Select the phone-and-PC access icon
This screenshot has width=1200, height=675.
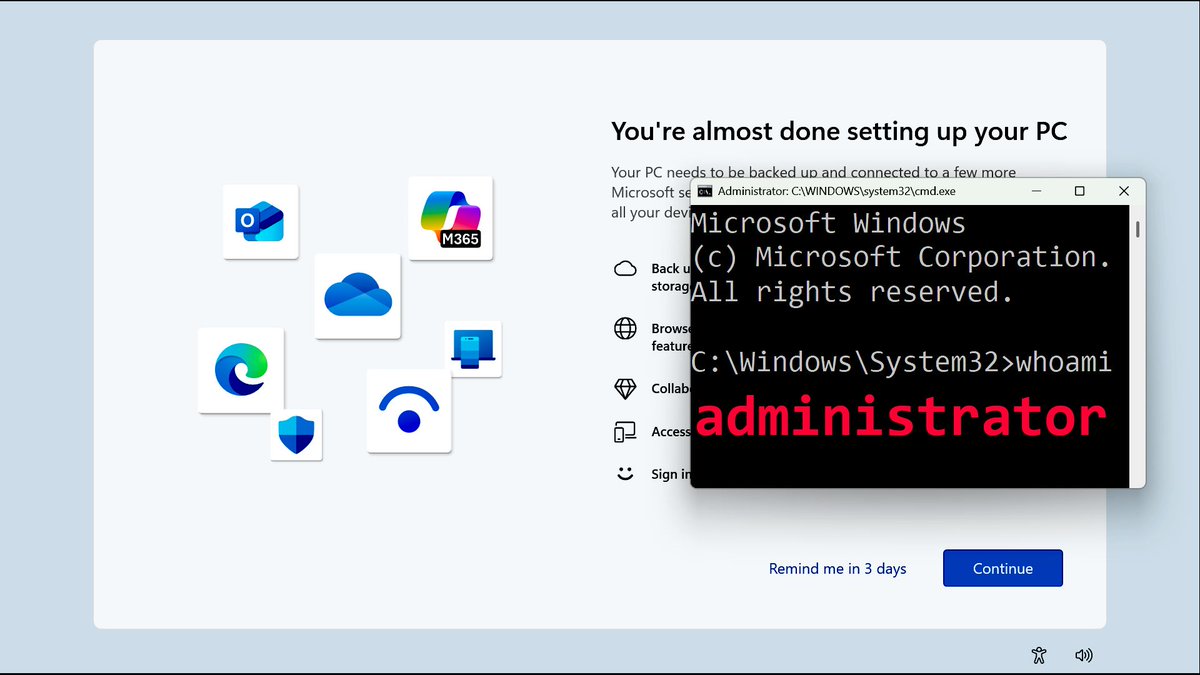[x=628, y=431]
